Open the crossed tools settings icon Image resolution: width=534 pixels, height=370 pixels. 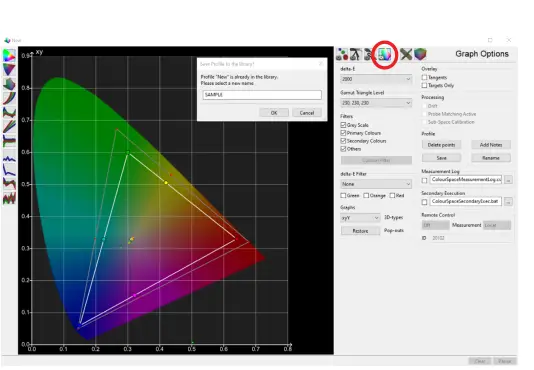tap(406, 54)
